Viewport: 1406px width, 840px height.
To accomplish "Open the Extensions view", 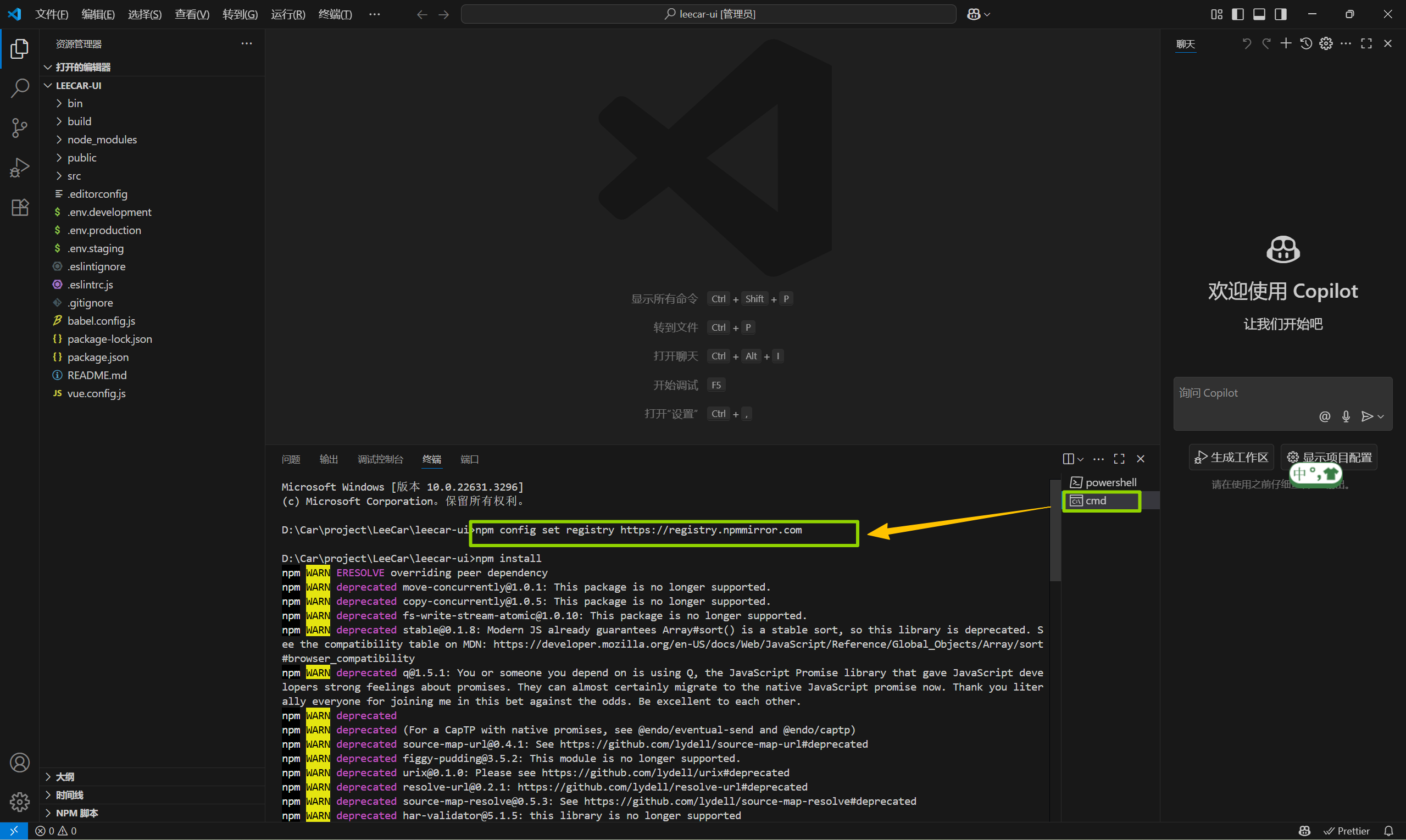I will click(x=20, y=208).
